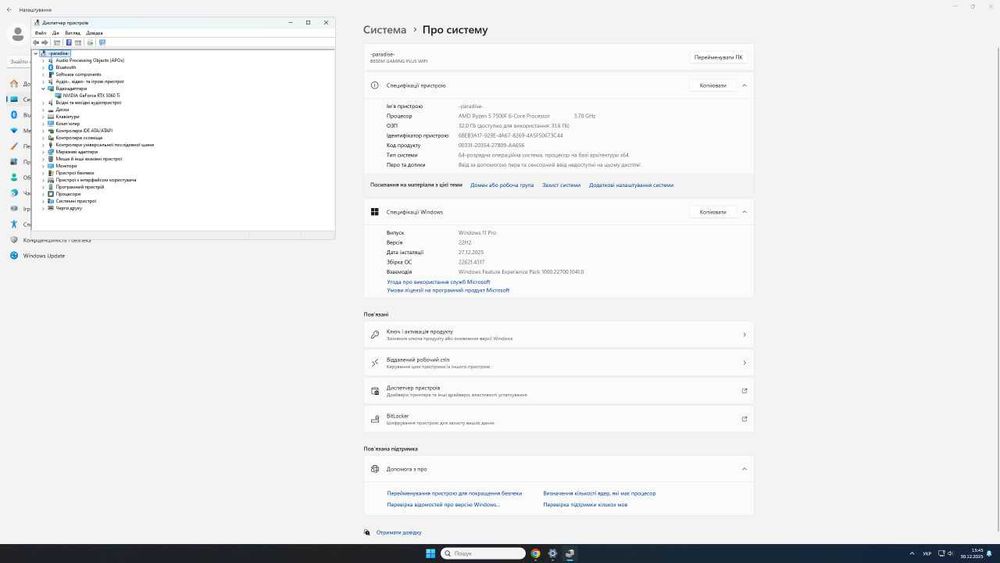Open Отримати довідку link
The width and height of the screenshot is (1000, 563).
click(x=399, y=532)
